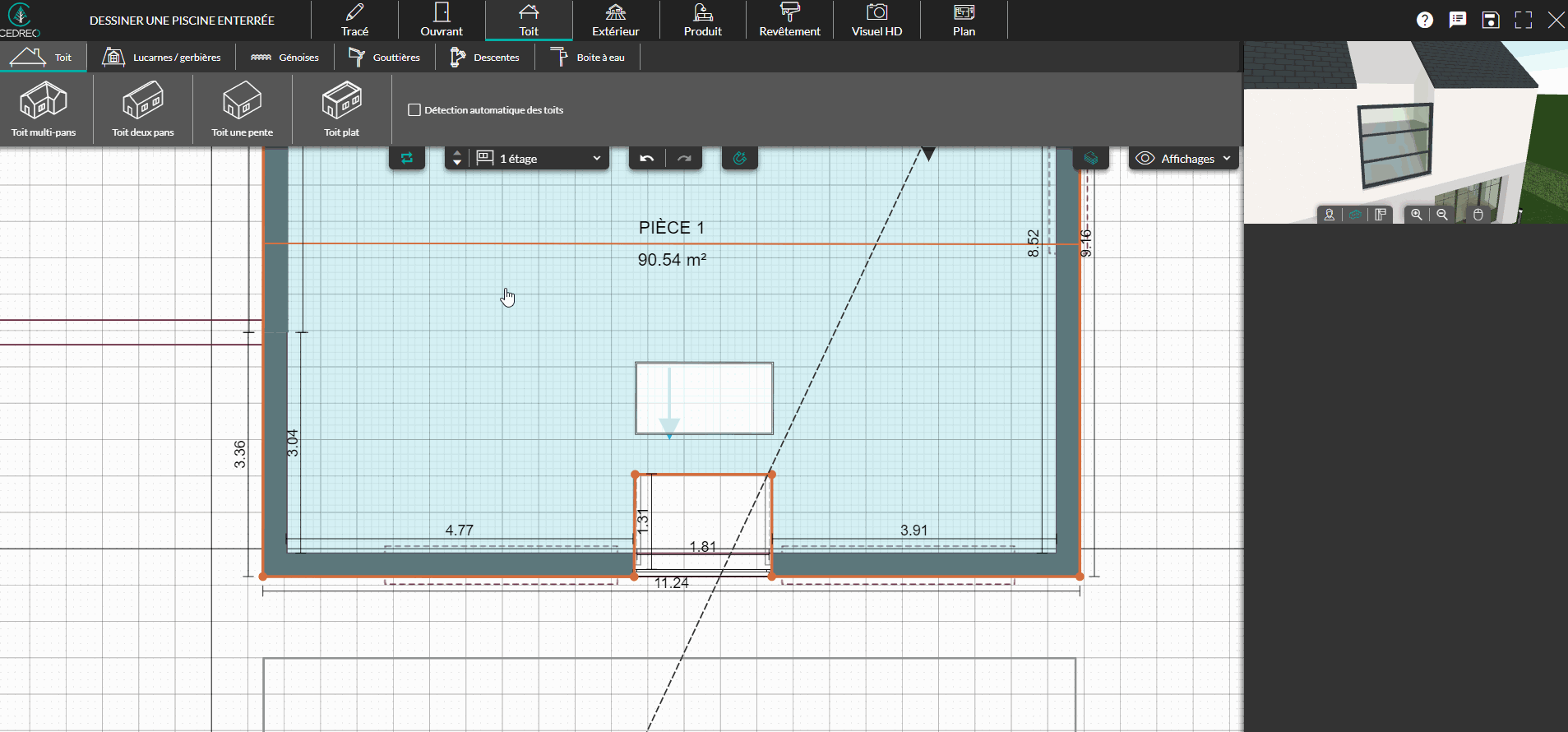1568x732 pixels.
Task: Select the Toit plat flat roof
Action: click(x=341, y=109)
